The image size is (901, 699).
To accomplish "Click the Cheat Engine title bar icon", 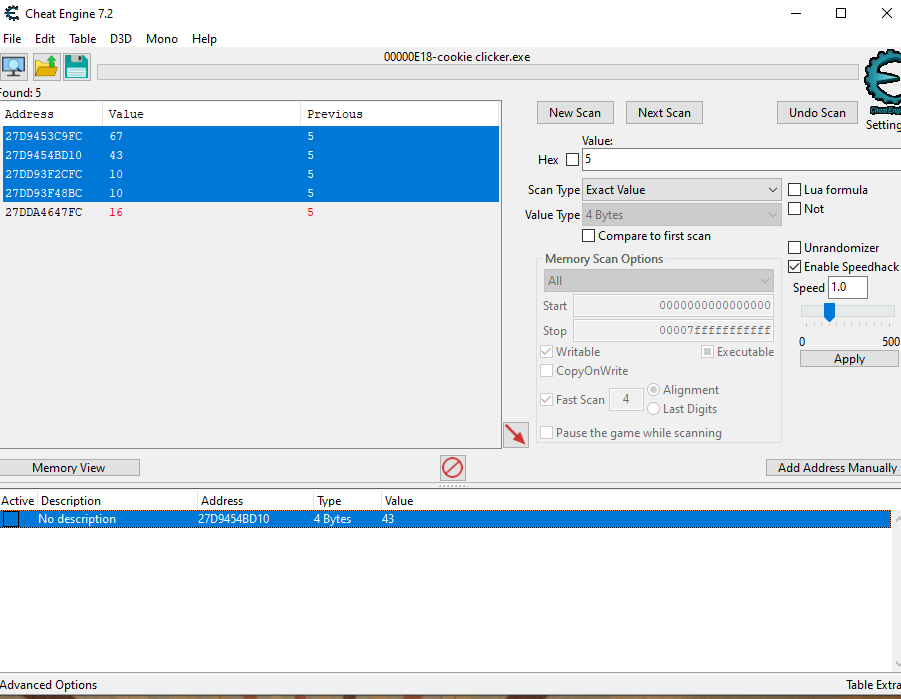I will [10, 14].
